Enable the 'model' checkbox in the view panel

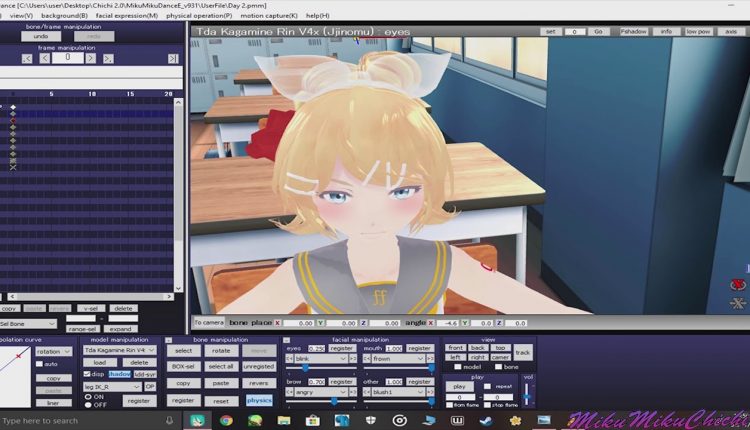[x=458, y=367]
